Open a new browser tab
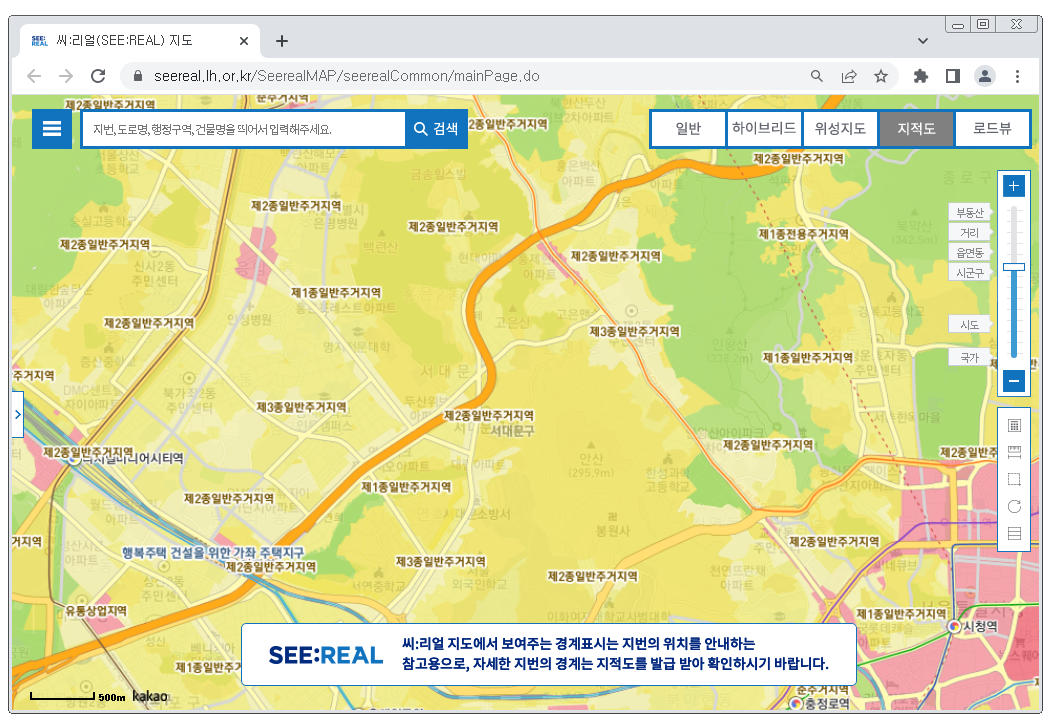1049x718 pixels. click(282, 41)
